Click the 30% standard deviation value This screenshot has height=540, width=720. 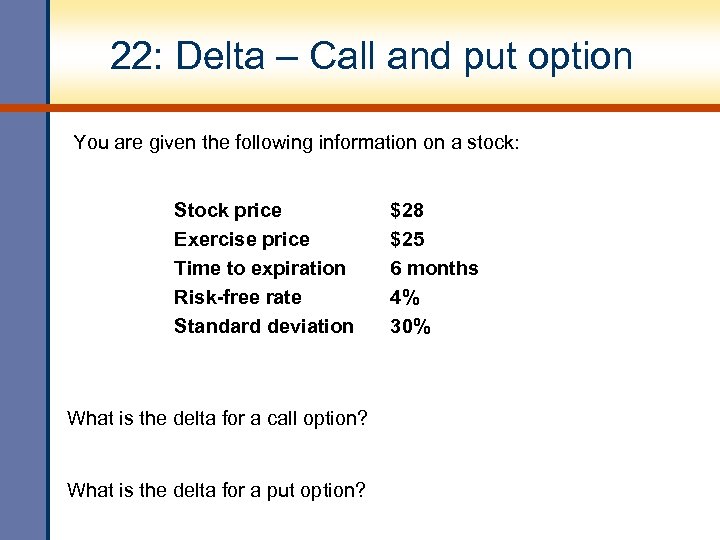click(410, 326)
